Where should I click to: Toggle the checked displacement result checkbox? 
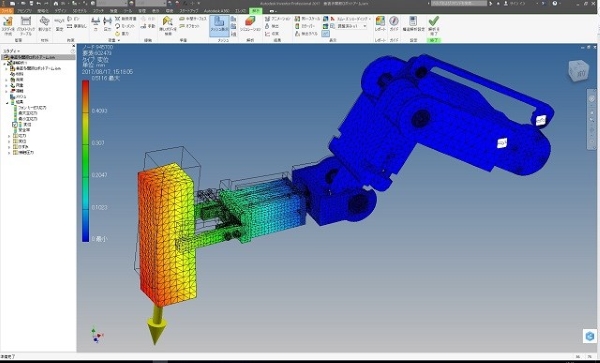tap(15, 125)
